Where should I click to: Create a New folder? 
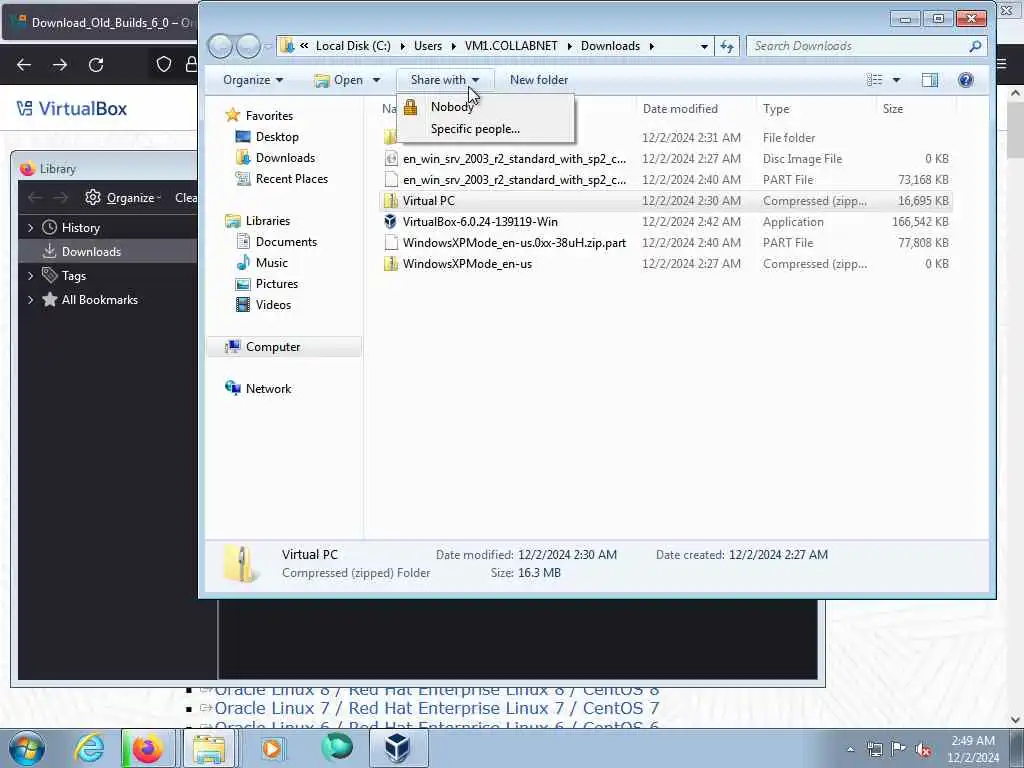pos(539,80)
